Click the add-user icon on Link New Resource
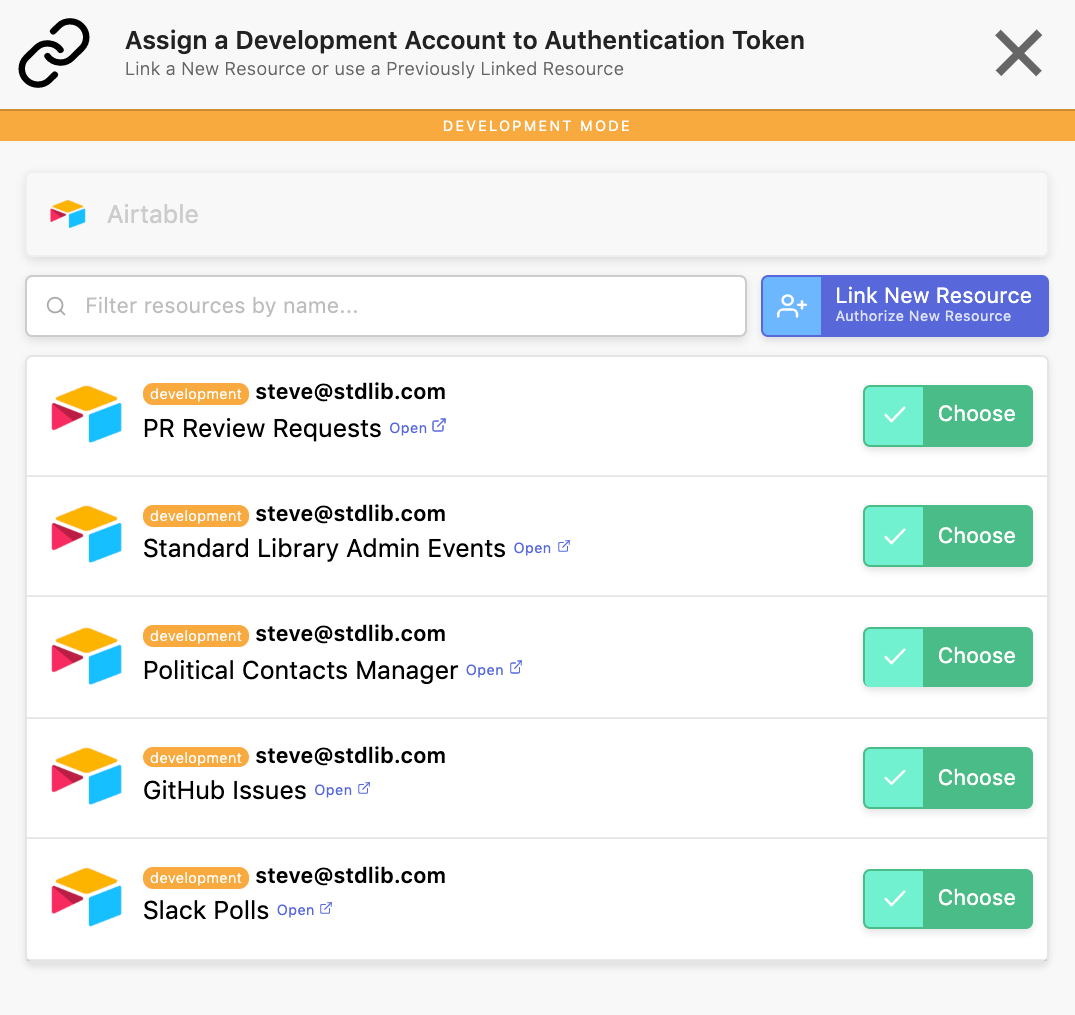The image size is (1075, 1015). coord(791,306)
